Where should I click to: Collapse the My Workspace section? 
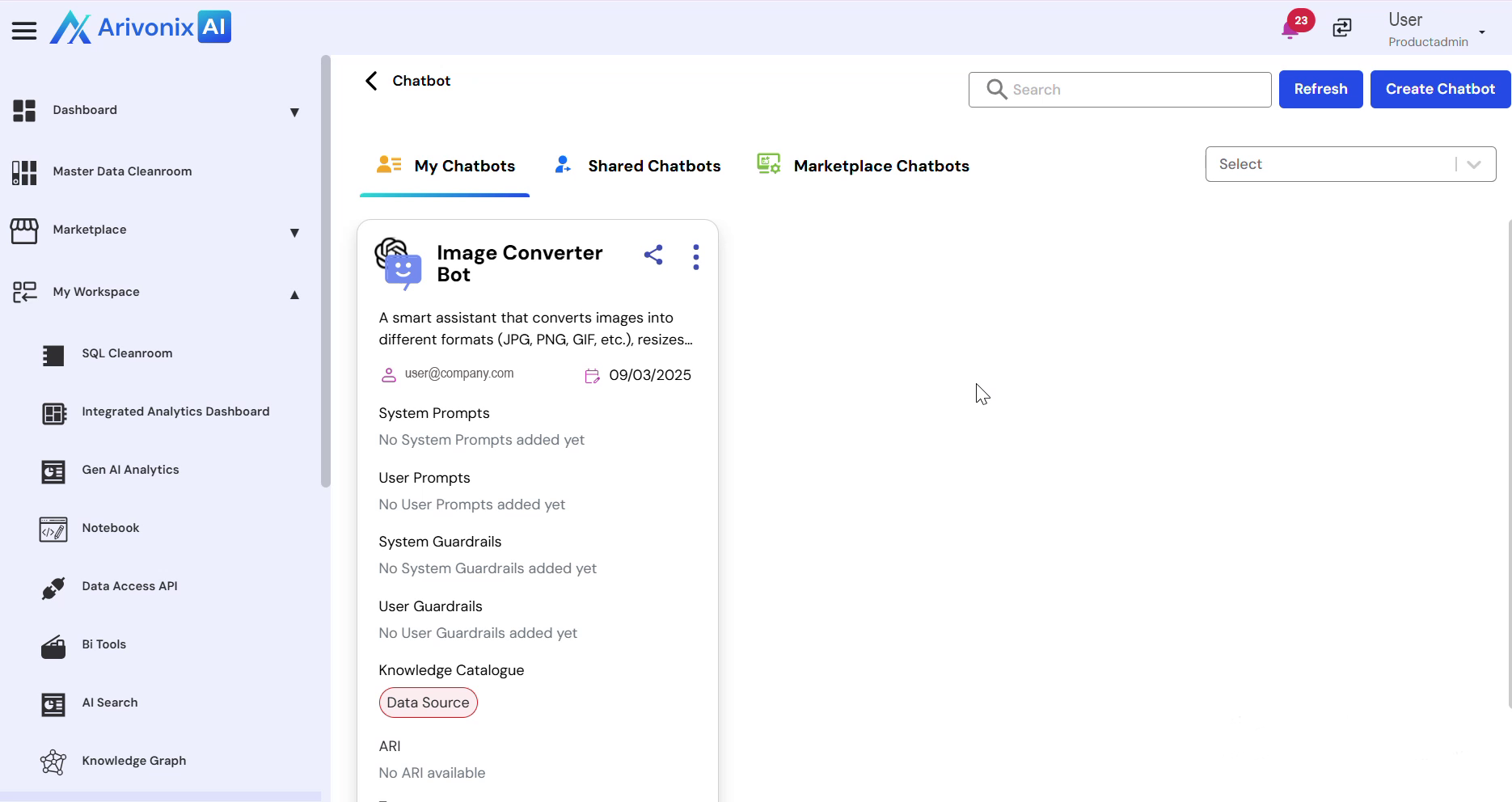click(294, 295)
